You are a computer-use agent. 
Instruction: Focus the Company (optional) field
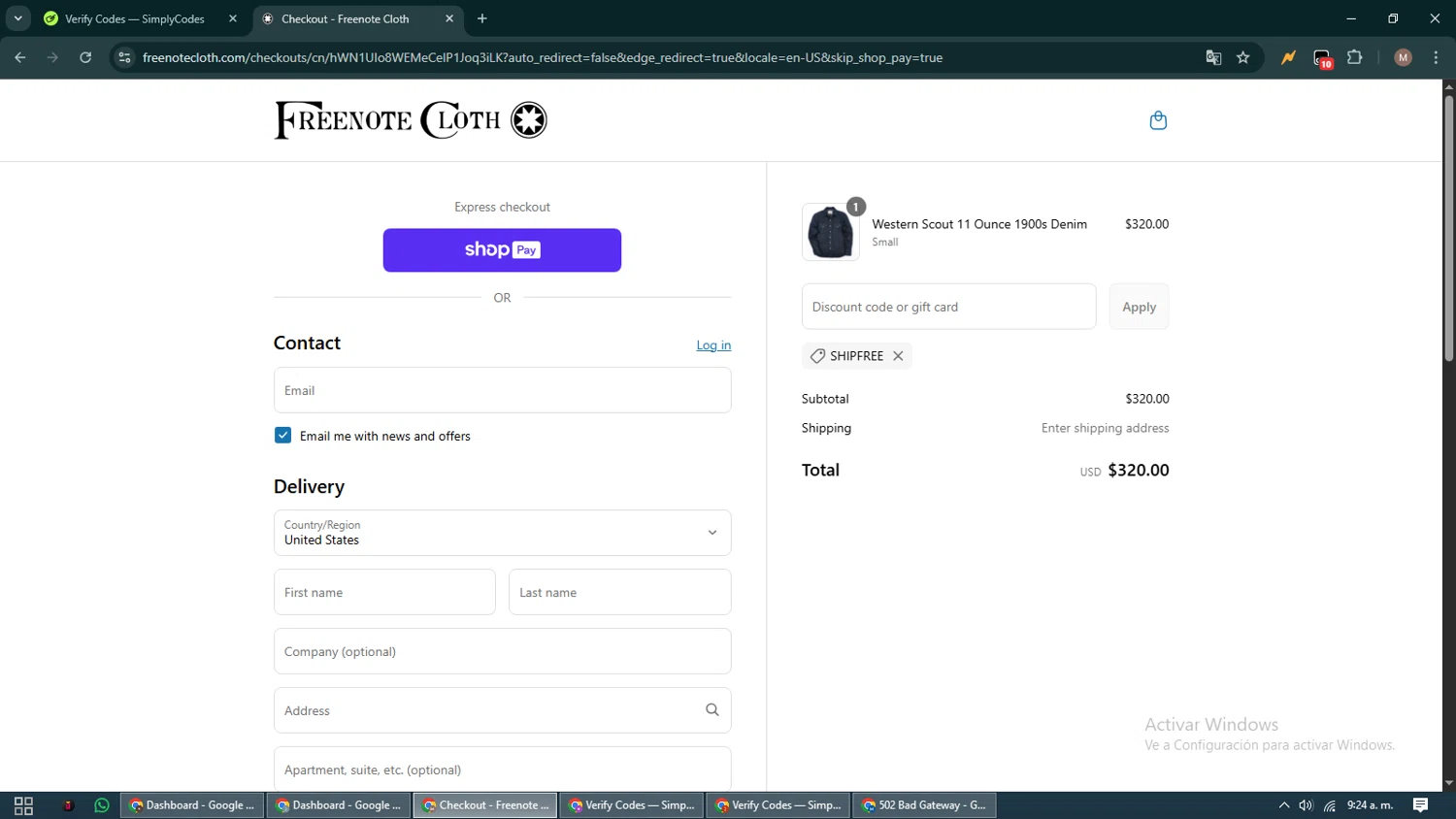pyautogui.click(x=502, y=651)
